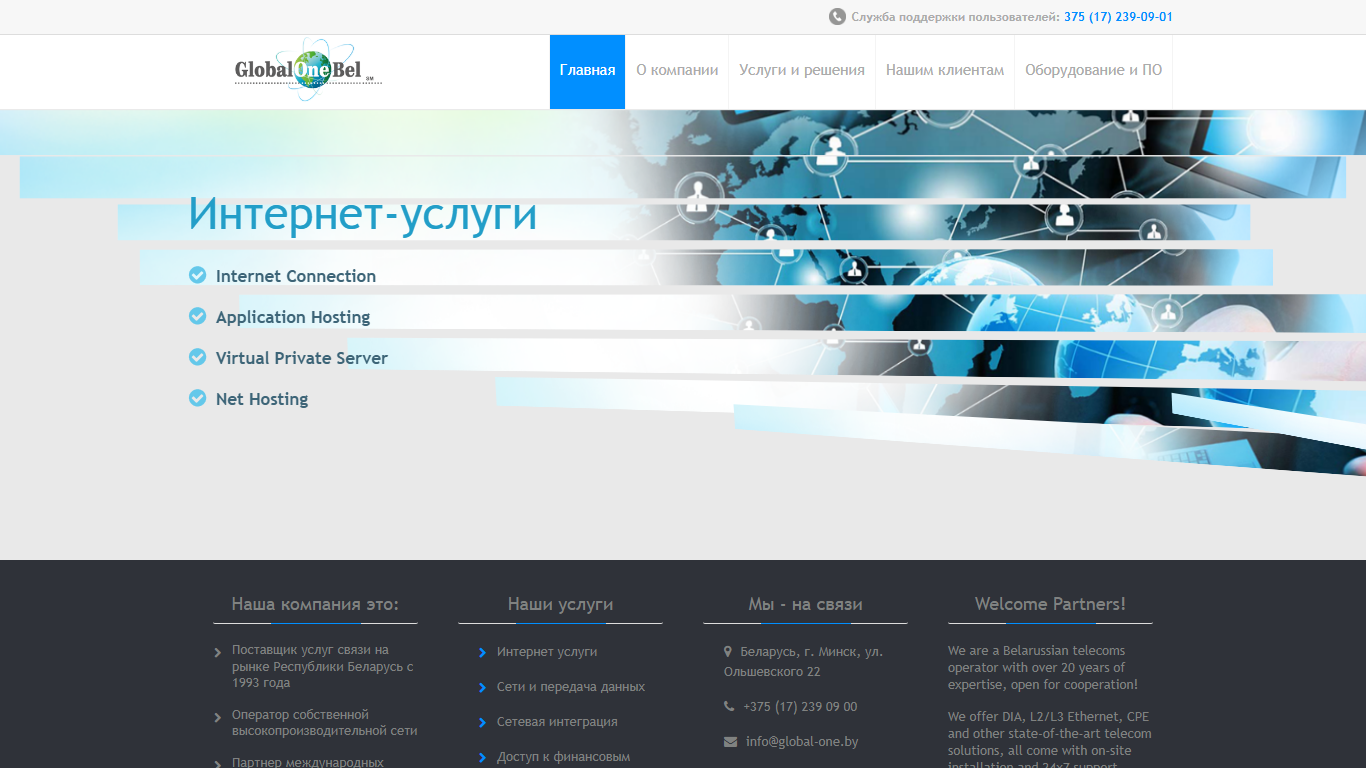Open the Доступ к финансовым link
Viewport: 1366px width, 768px height.
tap(563, 757)
